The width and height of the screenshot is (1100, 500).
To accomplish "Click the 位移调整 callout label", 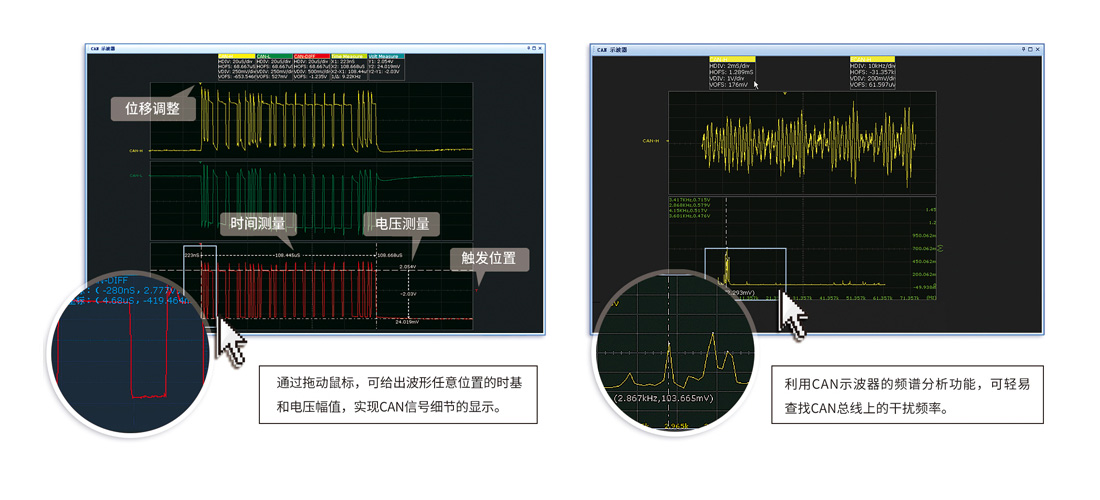I will pos(152,108).
